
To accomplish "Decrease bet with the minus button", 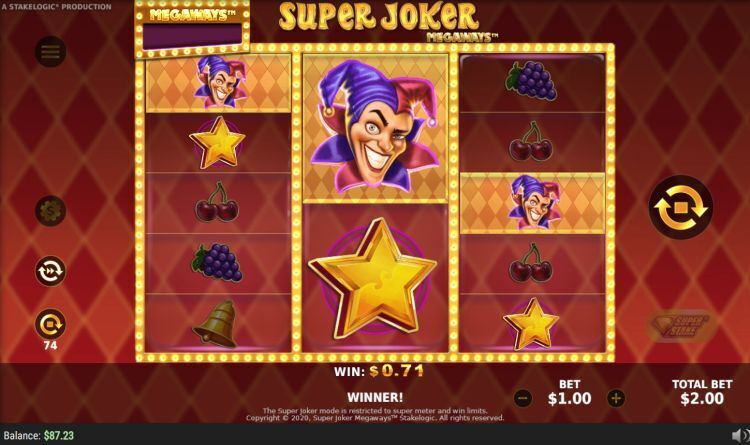I will (523, 398).
